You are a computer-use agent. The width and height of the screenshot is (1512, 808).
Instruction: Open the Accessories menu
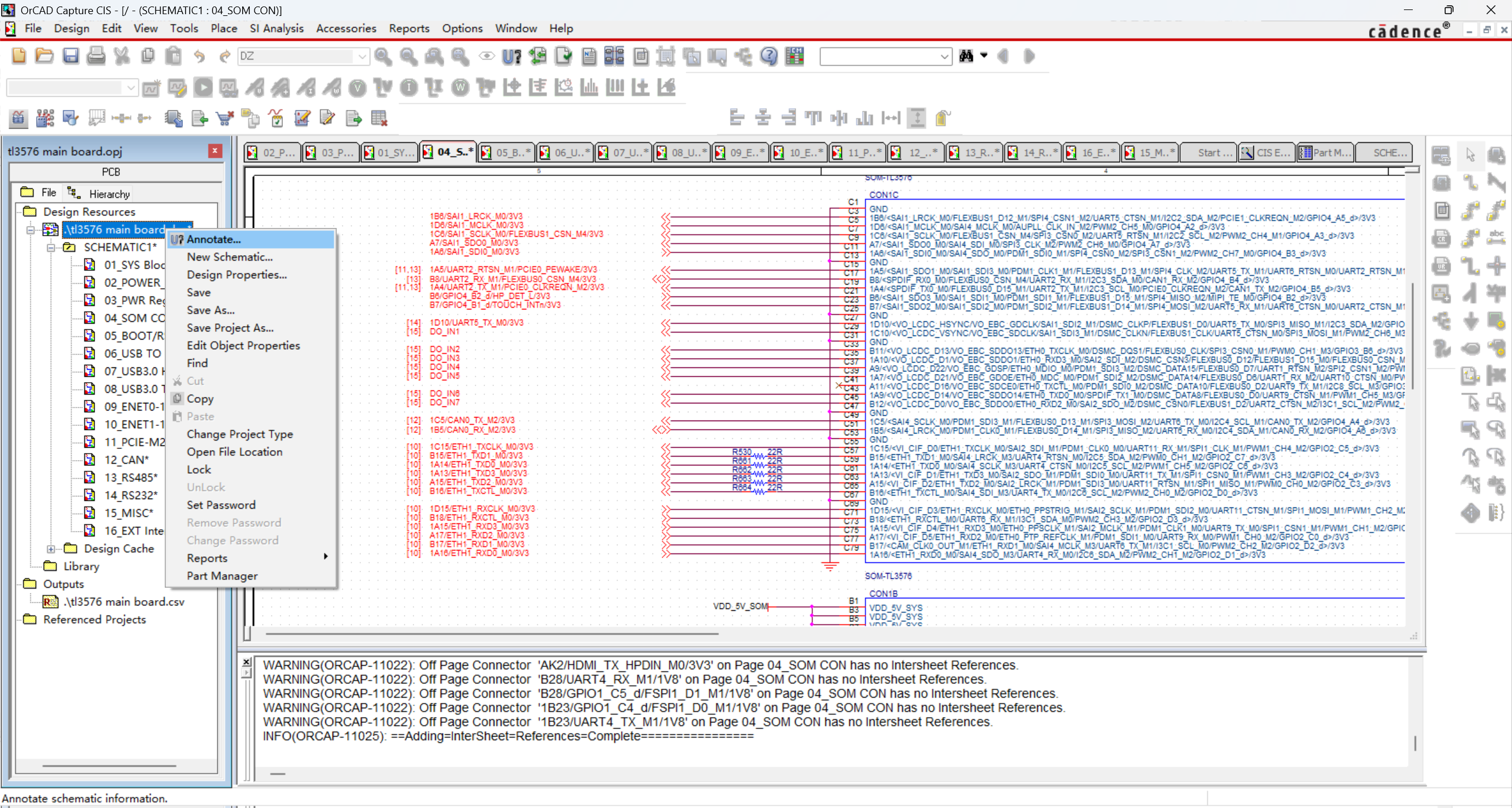[346, 28]
